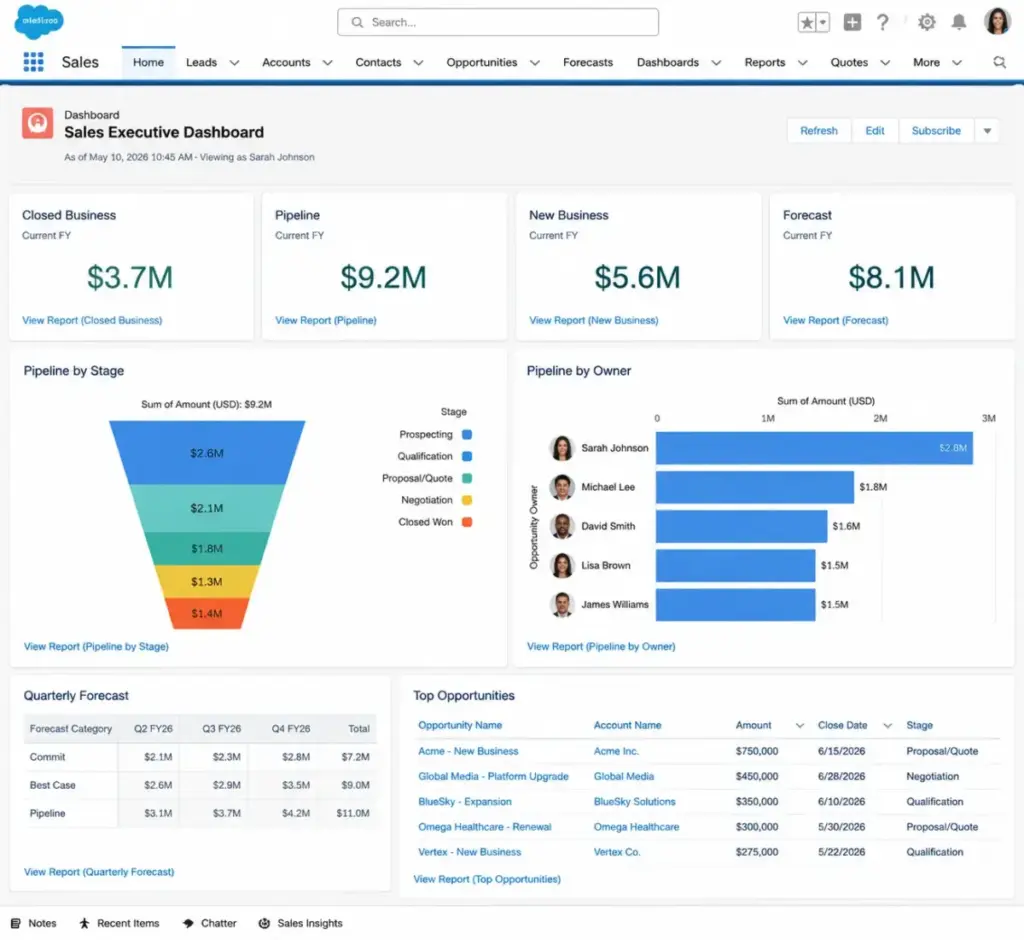Open the dropdown arrow next to Subscribe

point(987,131)
